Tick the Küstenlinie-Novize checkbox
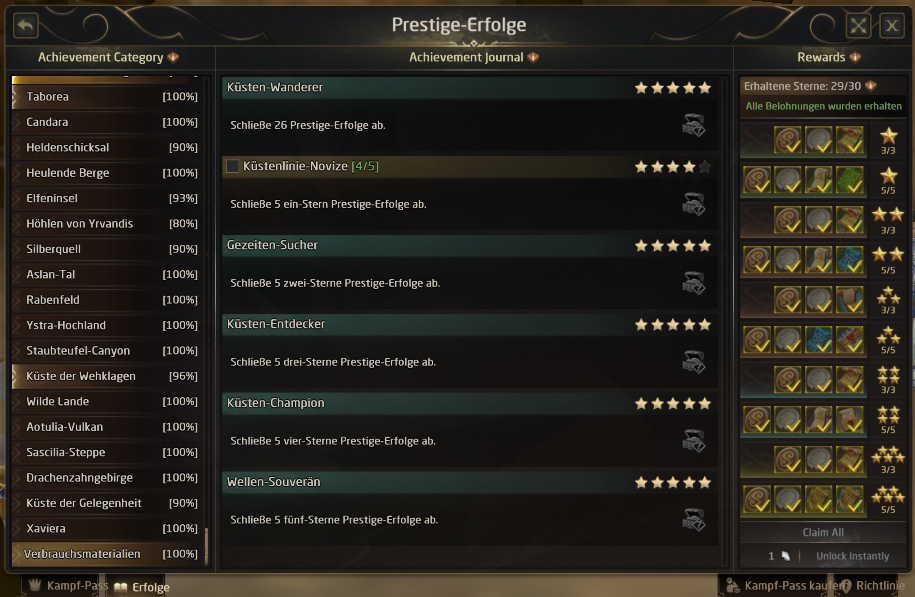The height and width of the screenshot is (597, 915). click(232, 166)
